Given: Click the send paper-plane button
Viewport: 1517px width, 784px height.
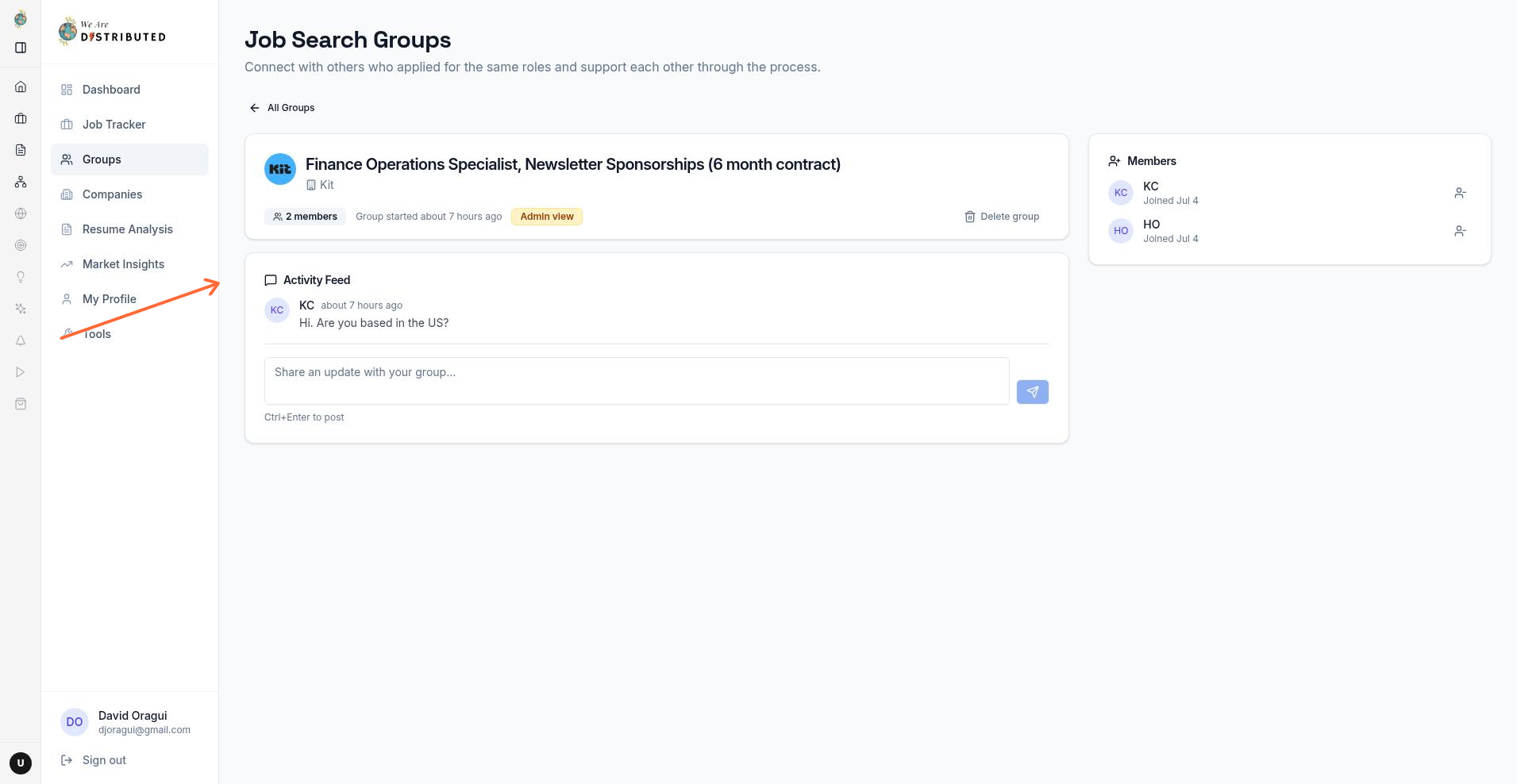Looking at the screenshot, I should coord(1033,392).
